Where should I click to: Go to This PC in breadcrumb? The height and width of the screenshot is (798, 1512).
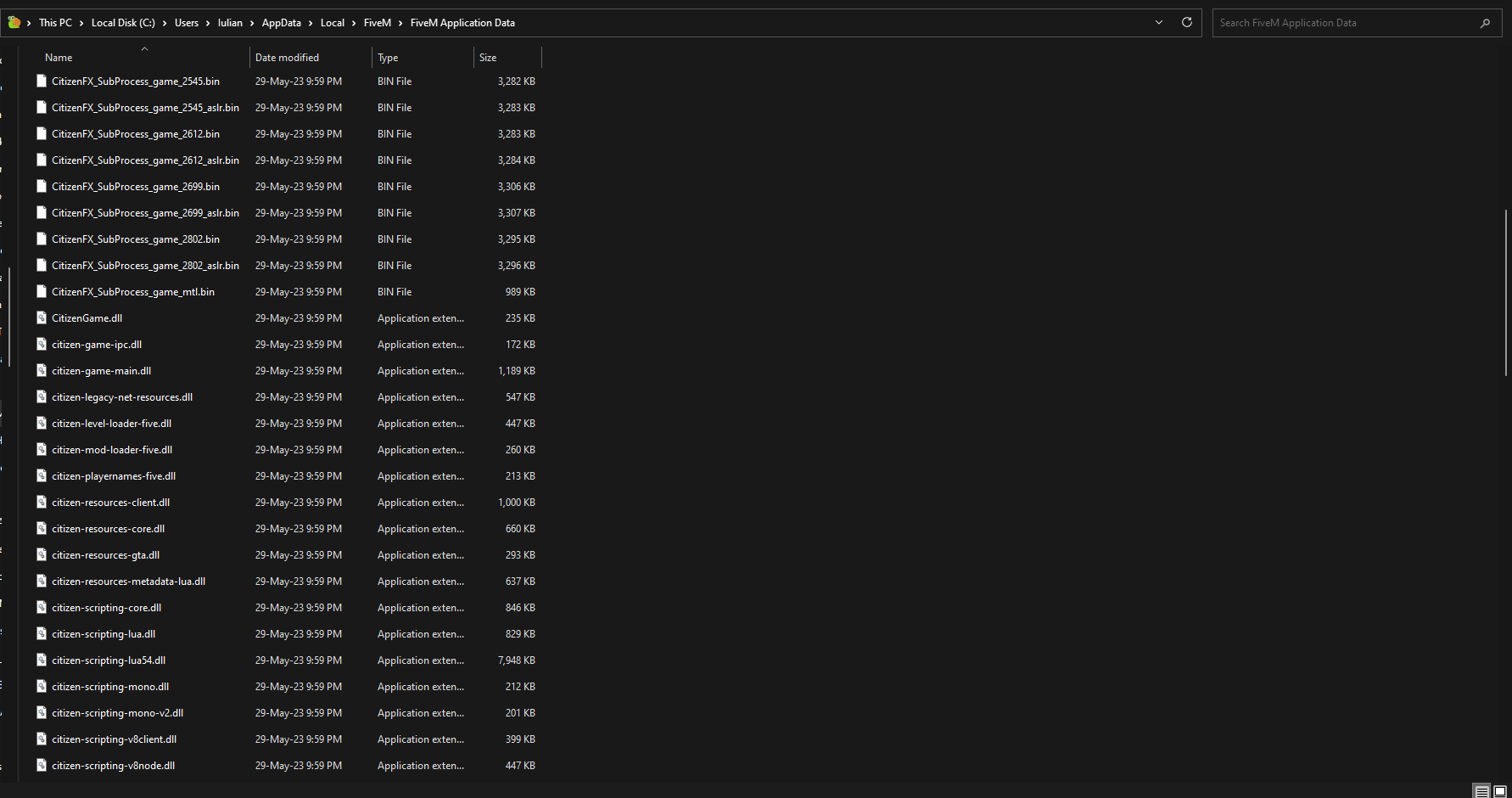coord(55,23)
